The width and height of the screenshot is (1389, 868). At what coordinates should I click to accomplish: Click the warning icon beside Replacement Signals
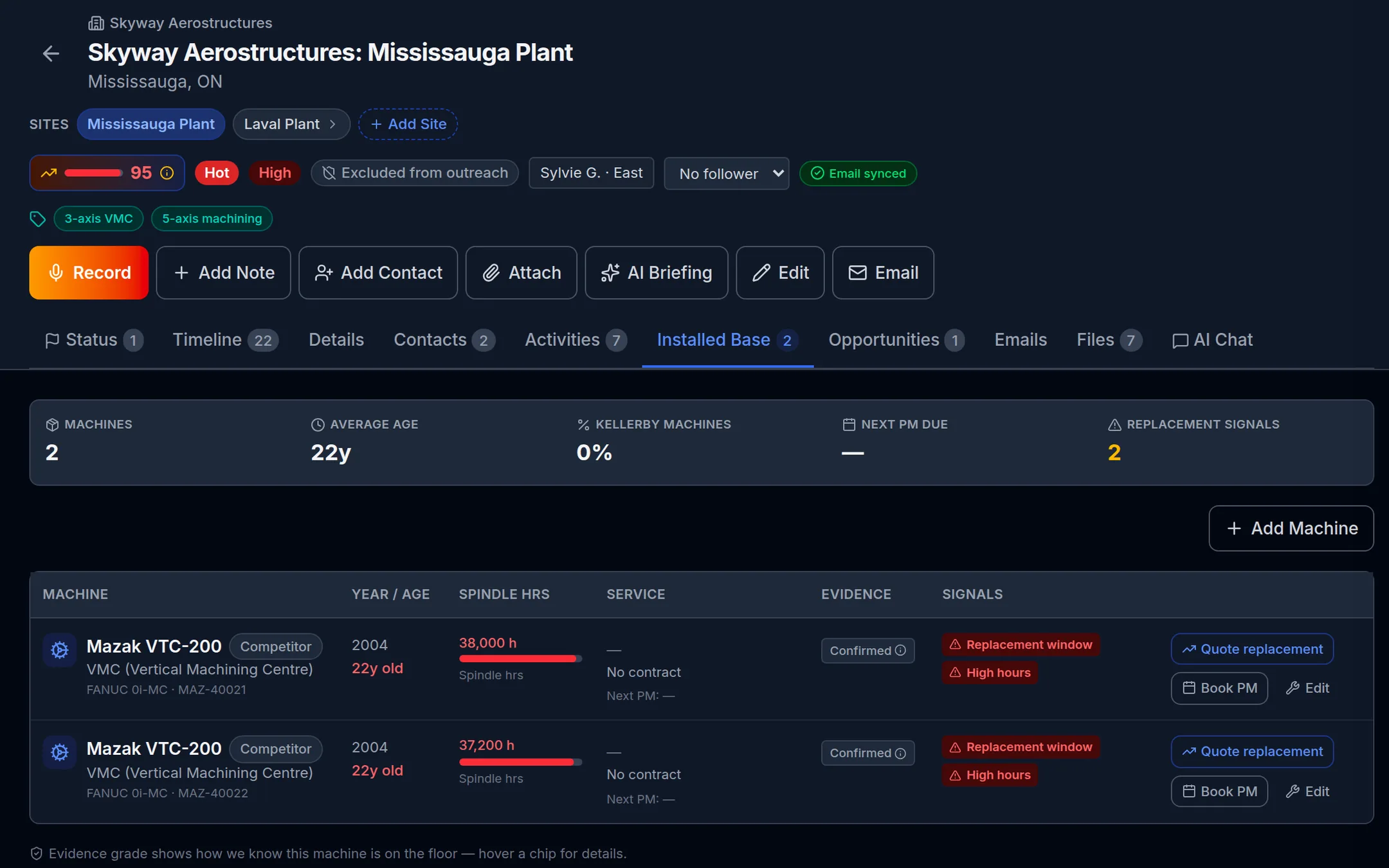click(1114, 425)
